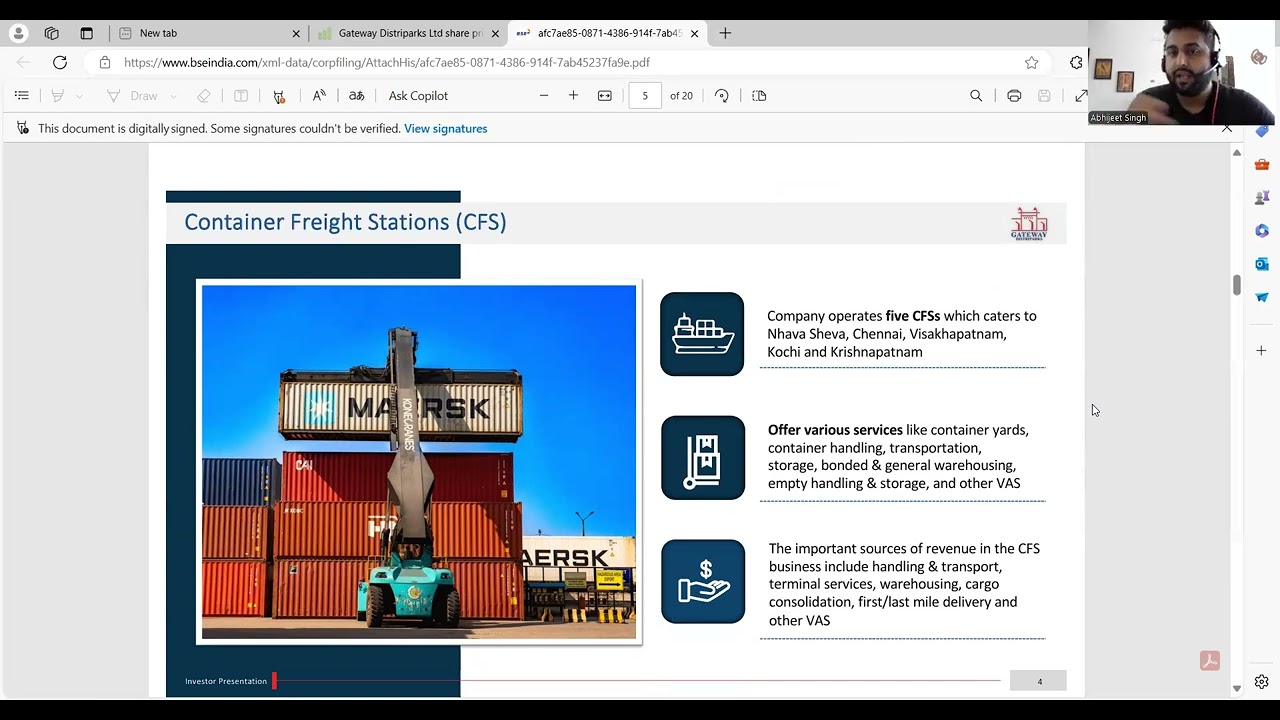Print the PDF document
Viewport: 1280px width, 720px height.
tap(1014, 96)
